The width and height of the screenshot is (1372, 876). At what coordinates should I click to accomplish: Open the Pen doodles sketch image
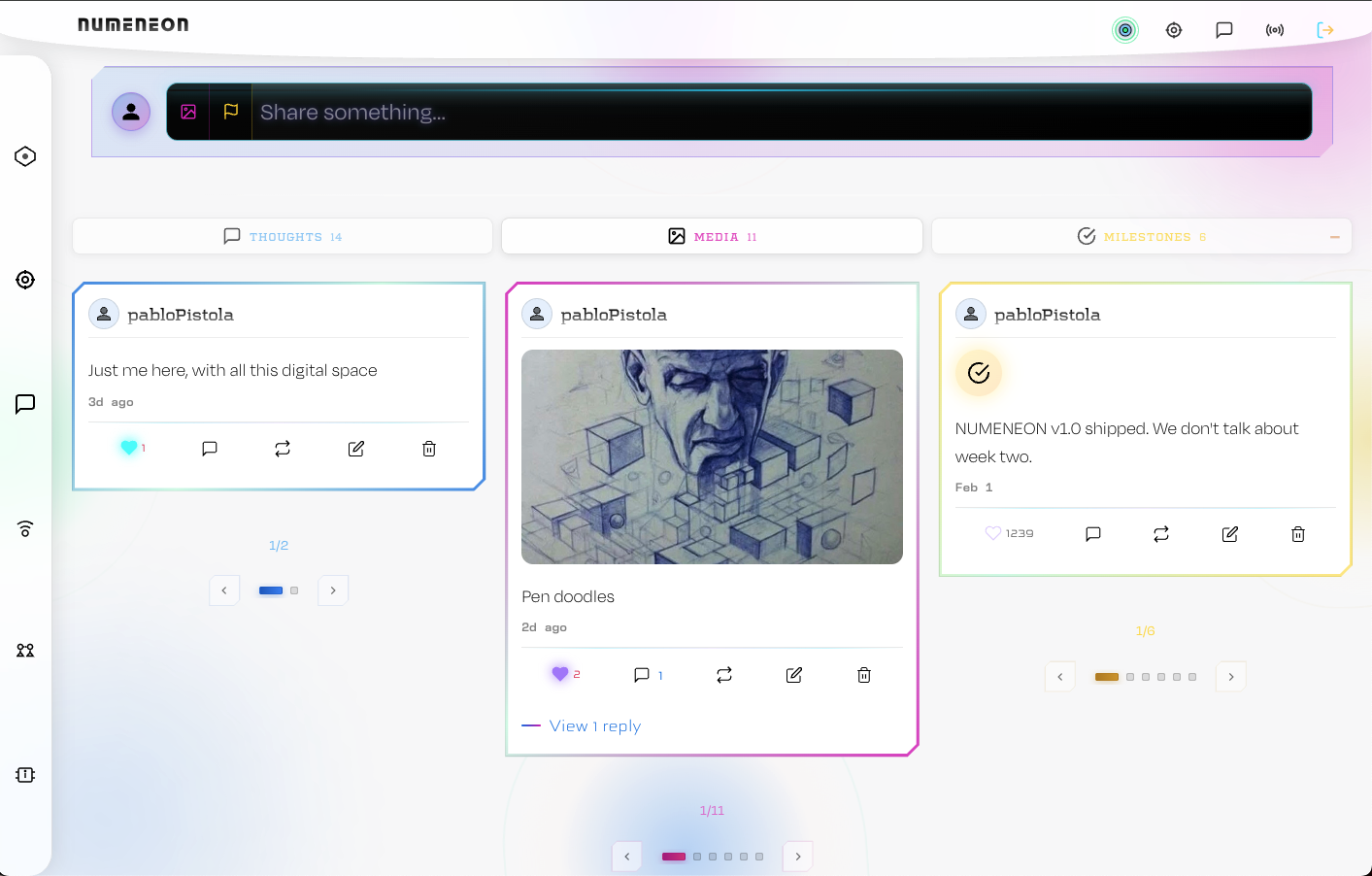click(x=712, y=456)
